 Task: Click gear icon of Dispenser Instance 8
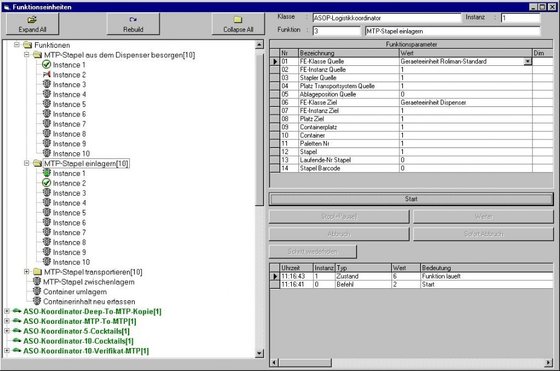46,134
